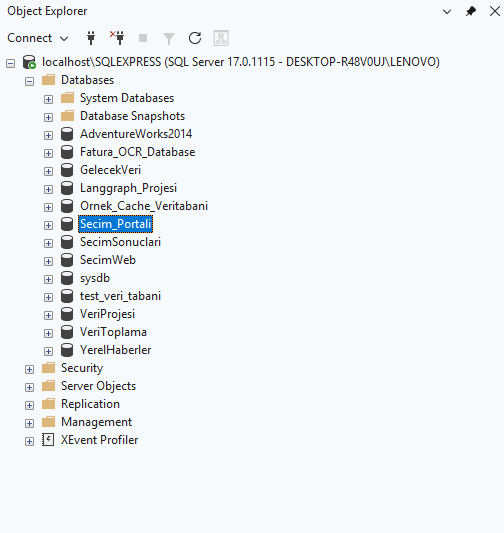
Task: Click the Management folder icon
Action: point(48,422)
